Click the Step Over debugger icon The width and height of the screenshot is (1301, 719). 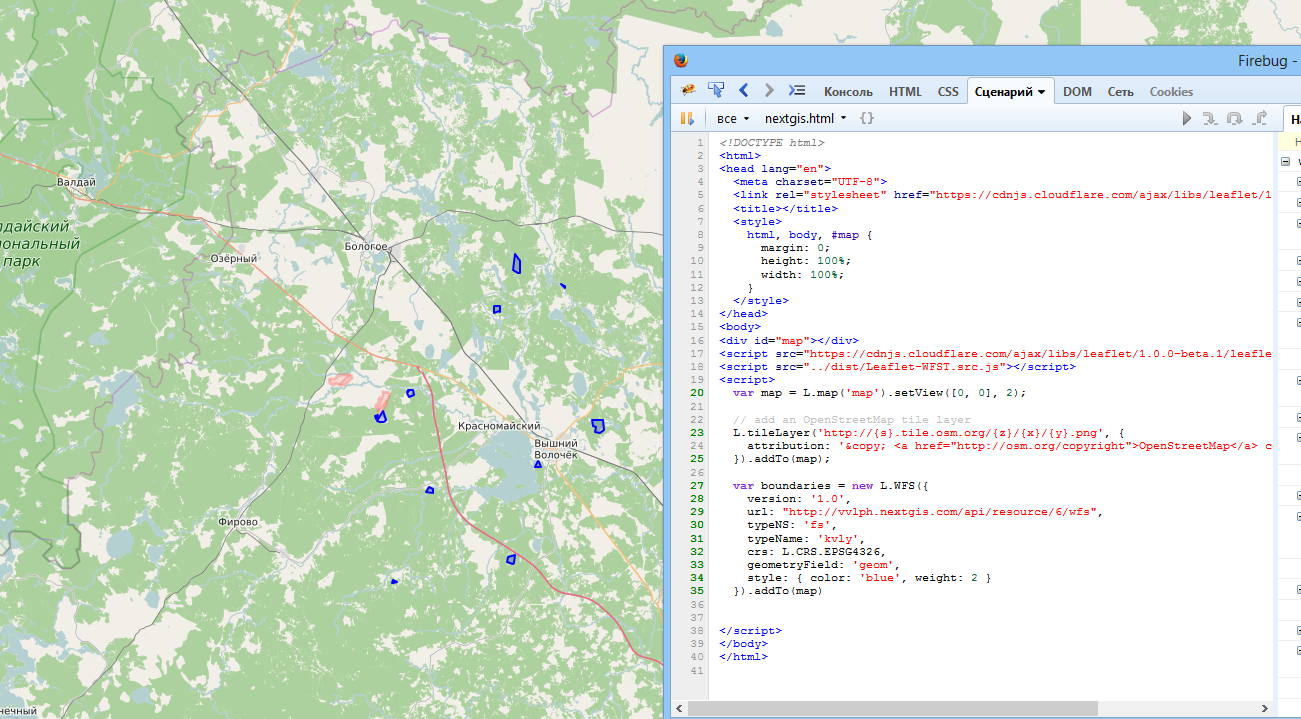coord(1234,118)
